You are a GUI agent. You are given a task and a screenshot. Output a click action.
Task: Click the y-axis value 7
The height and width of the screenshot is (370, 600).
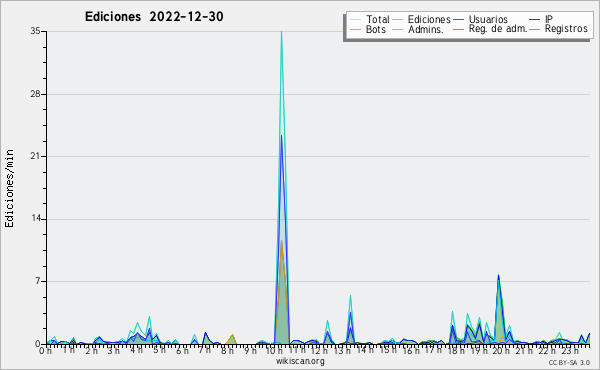pos(38,281)
